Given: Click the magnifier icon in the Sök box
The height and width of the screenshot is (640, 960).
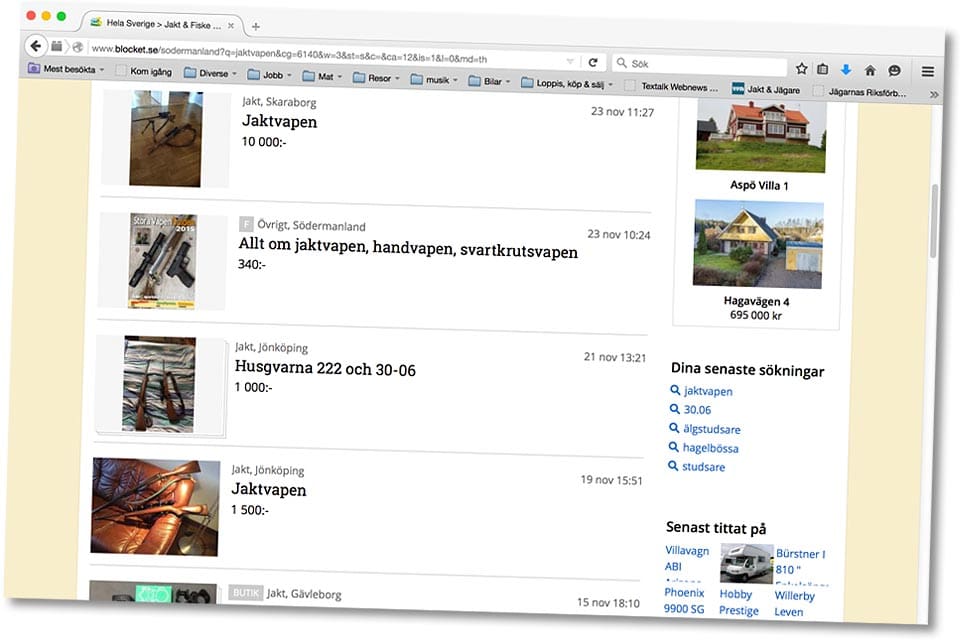Looking at the screenshot, I should coord(621,62).
